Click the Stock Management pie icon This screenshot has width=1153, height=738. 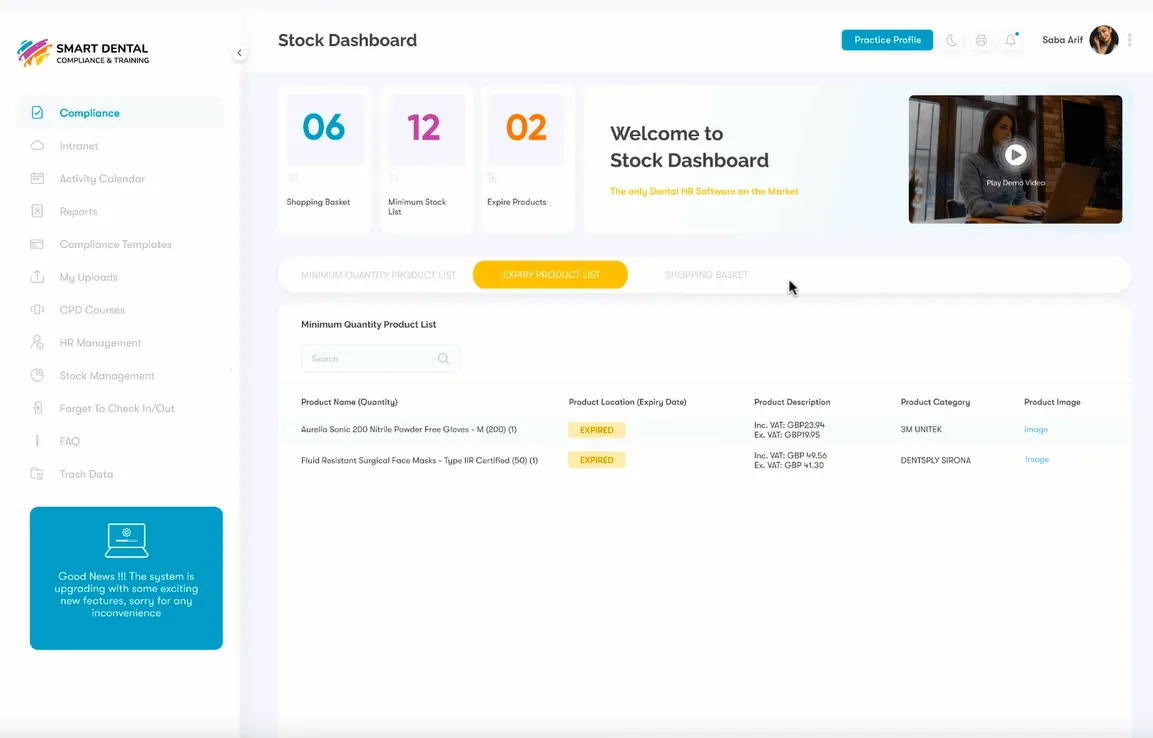click(38, 375)
